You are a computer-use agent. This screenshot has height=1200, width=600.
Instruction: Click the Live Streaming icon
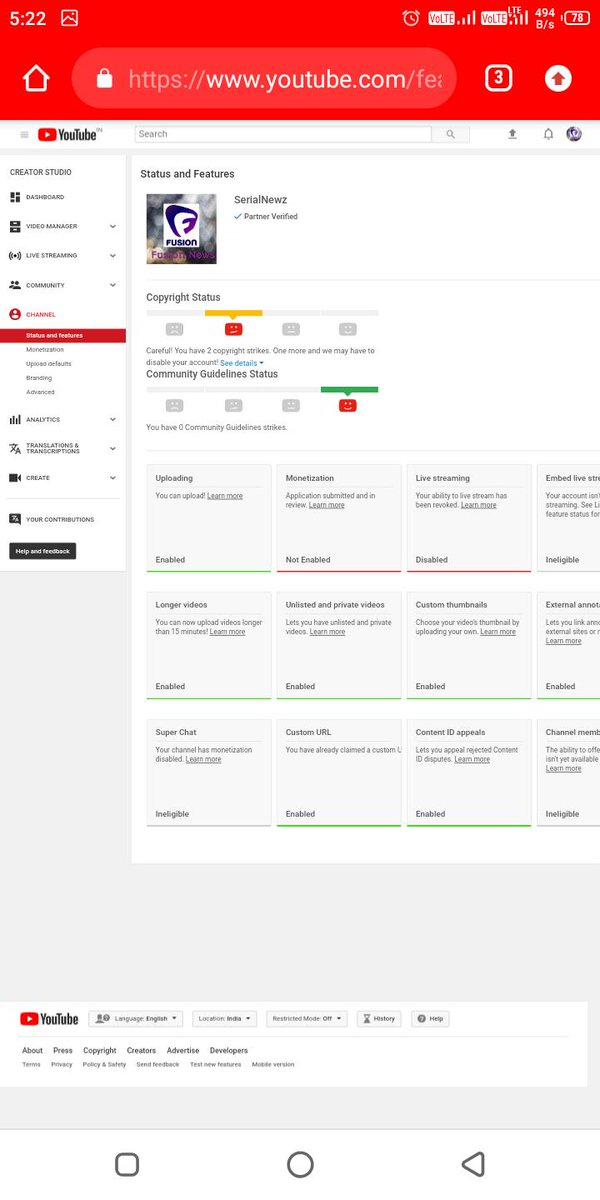[15, 256]
